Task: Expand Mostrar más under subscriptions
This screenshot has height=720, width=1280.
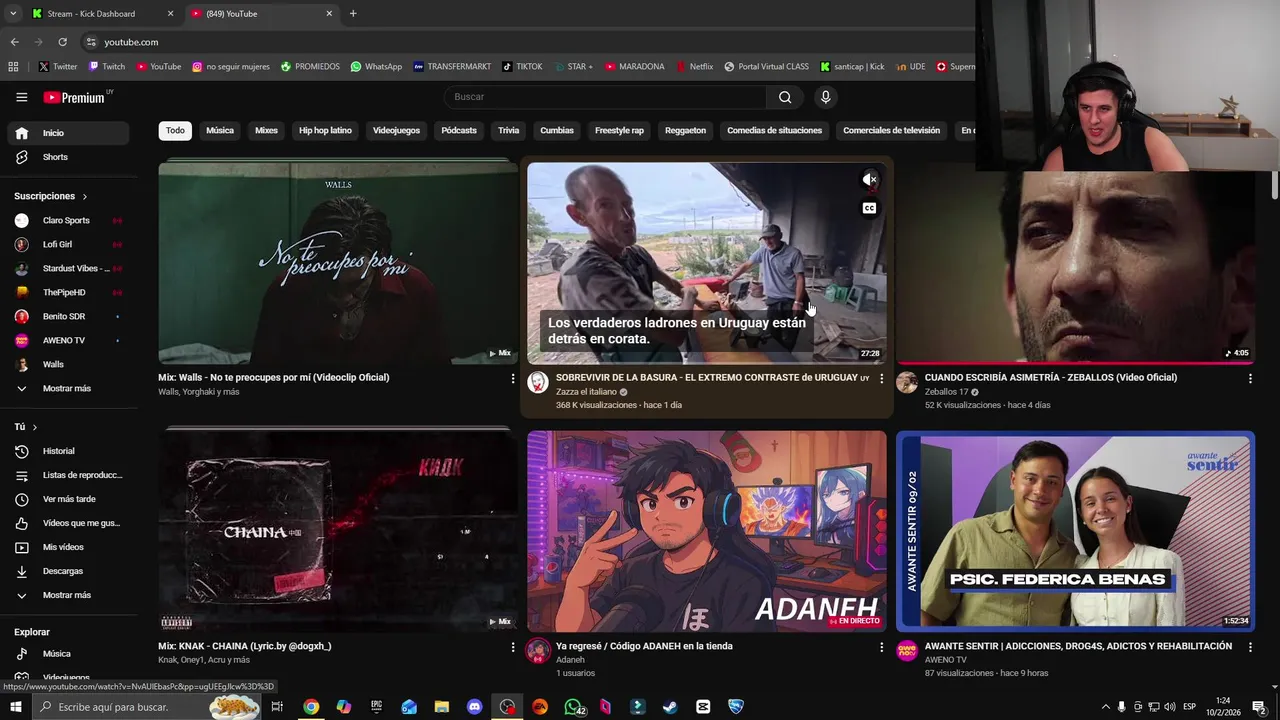Action: click(x=68, y=388)
